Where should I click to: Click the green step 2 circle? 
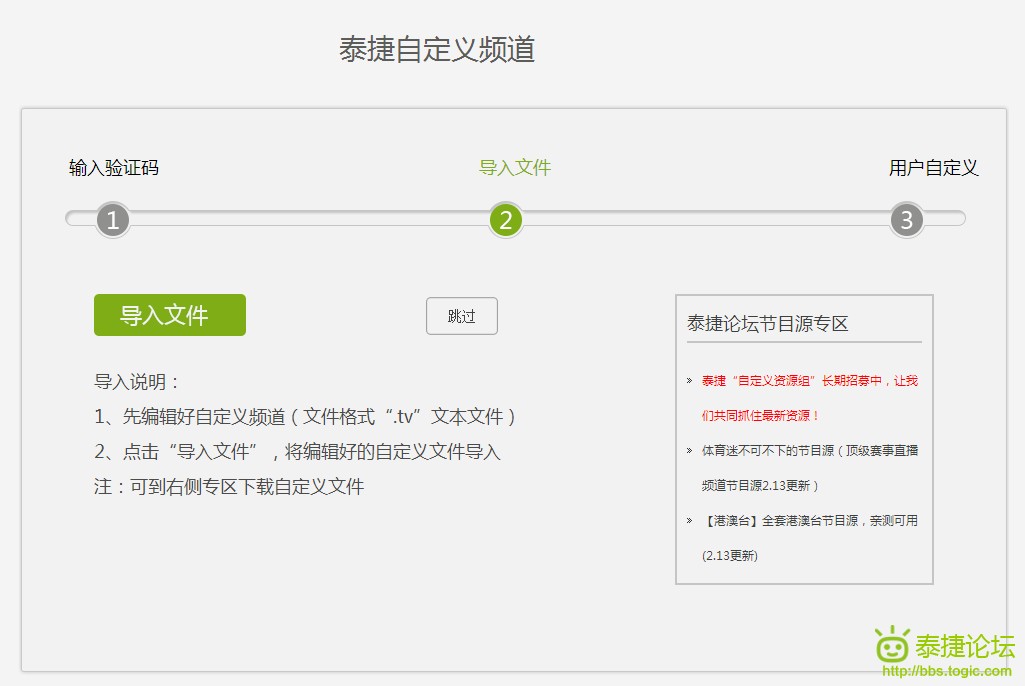(506, 220)
